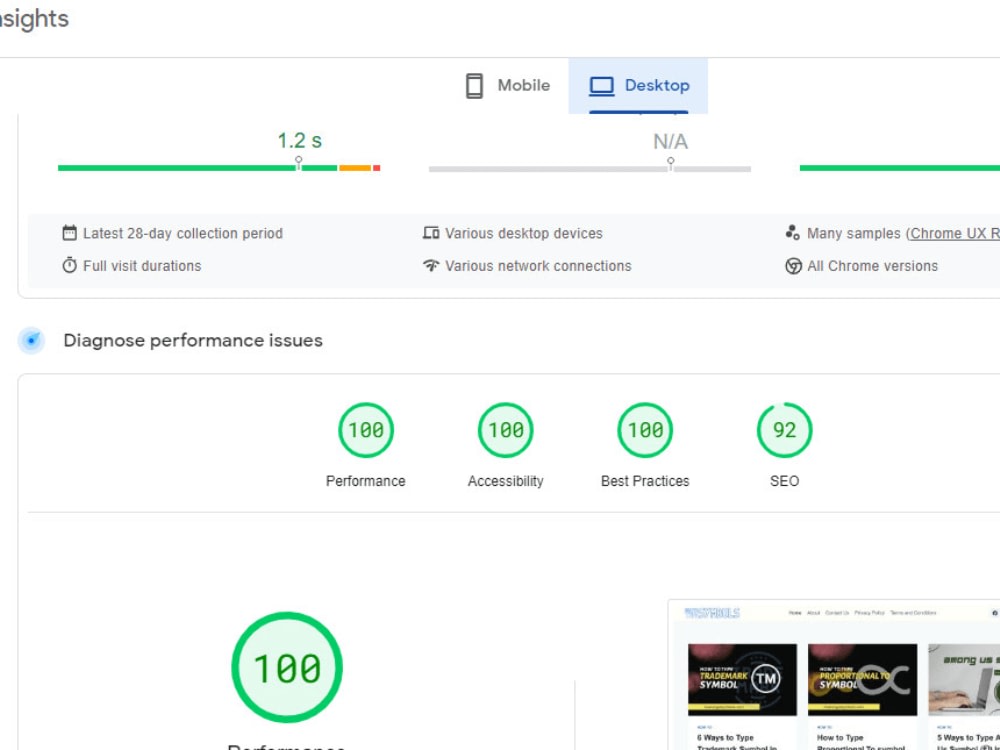Click the mobile phone icon

pyautogui.click(x=474, y=85)
